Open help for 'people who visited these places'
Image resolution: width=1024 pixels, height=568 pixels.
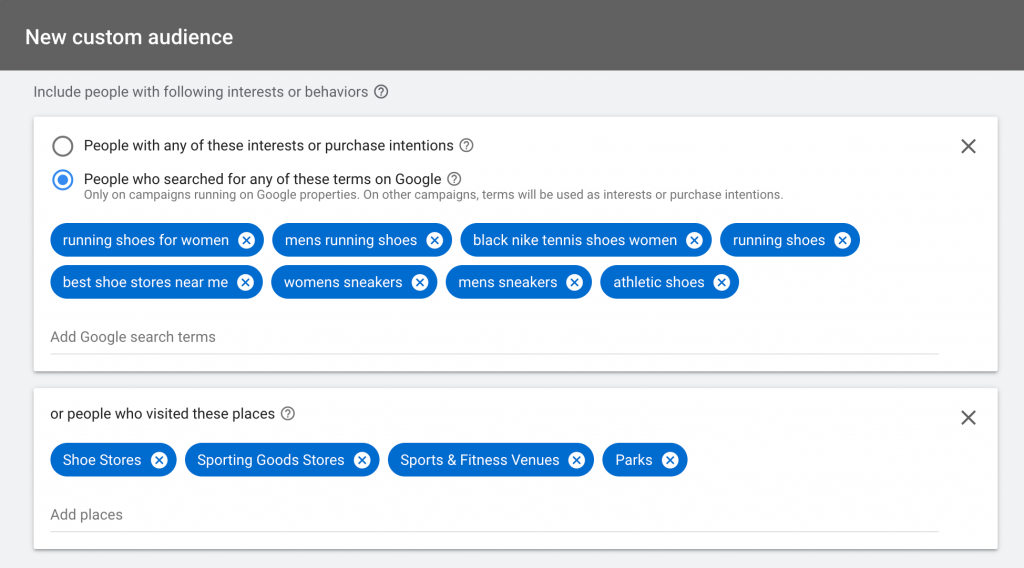tap(288, 414)
